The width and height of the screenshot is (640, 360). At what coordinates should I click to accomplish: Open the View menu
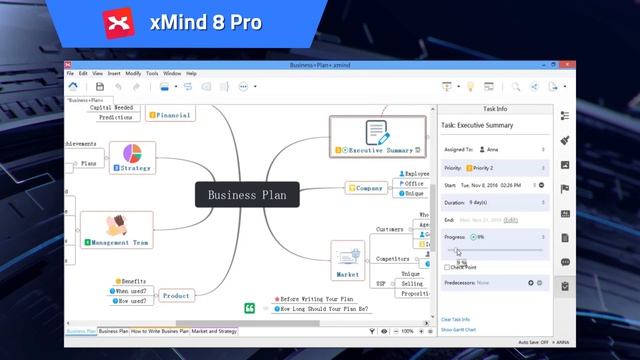(x=98, y=73)
